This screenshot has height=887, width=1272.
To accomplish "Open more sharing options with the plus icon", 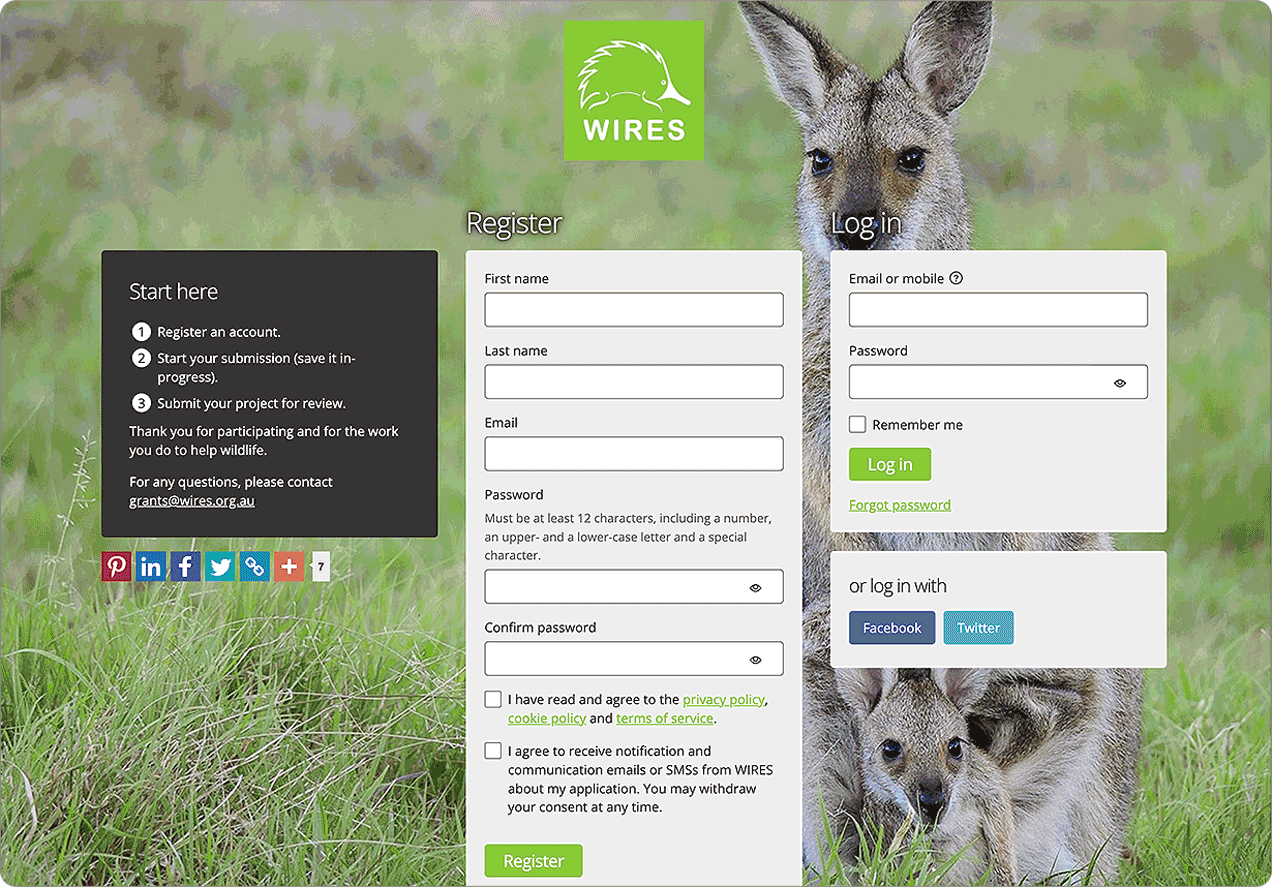I will coord(289,566).
